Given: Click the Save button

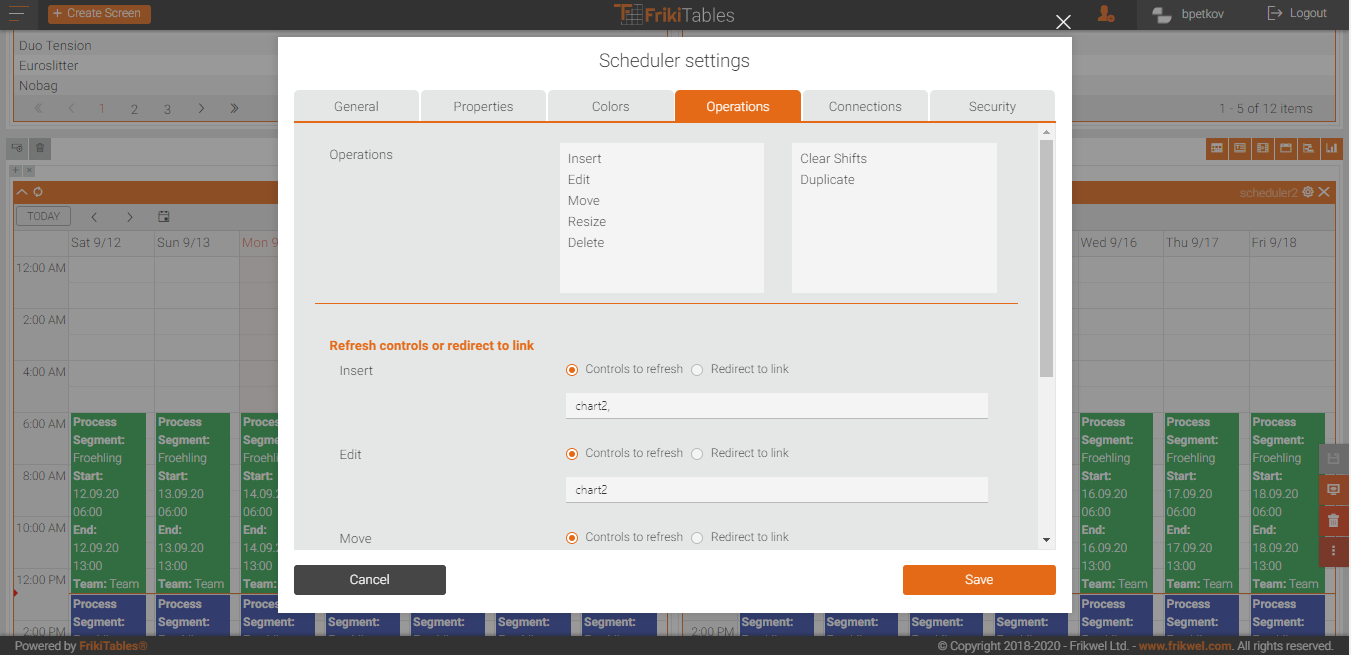Looking at the screenshot, I should (979, 580).
